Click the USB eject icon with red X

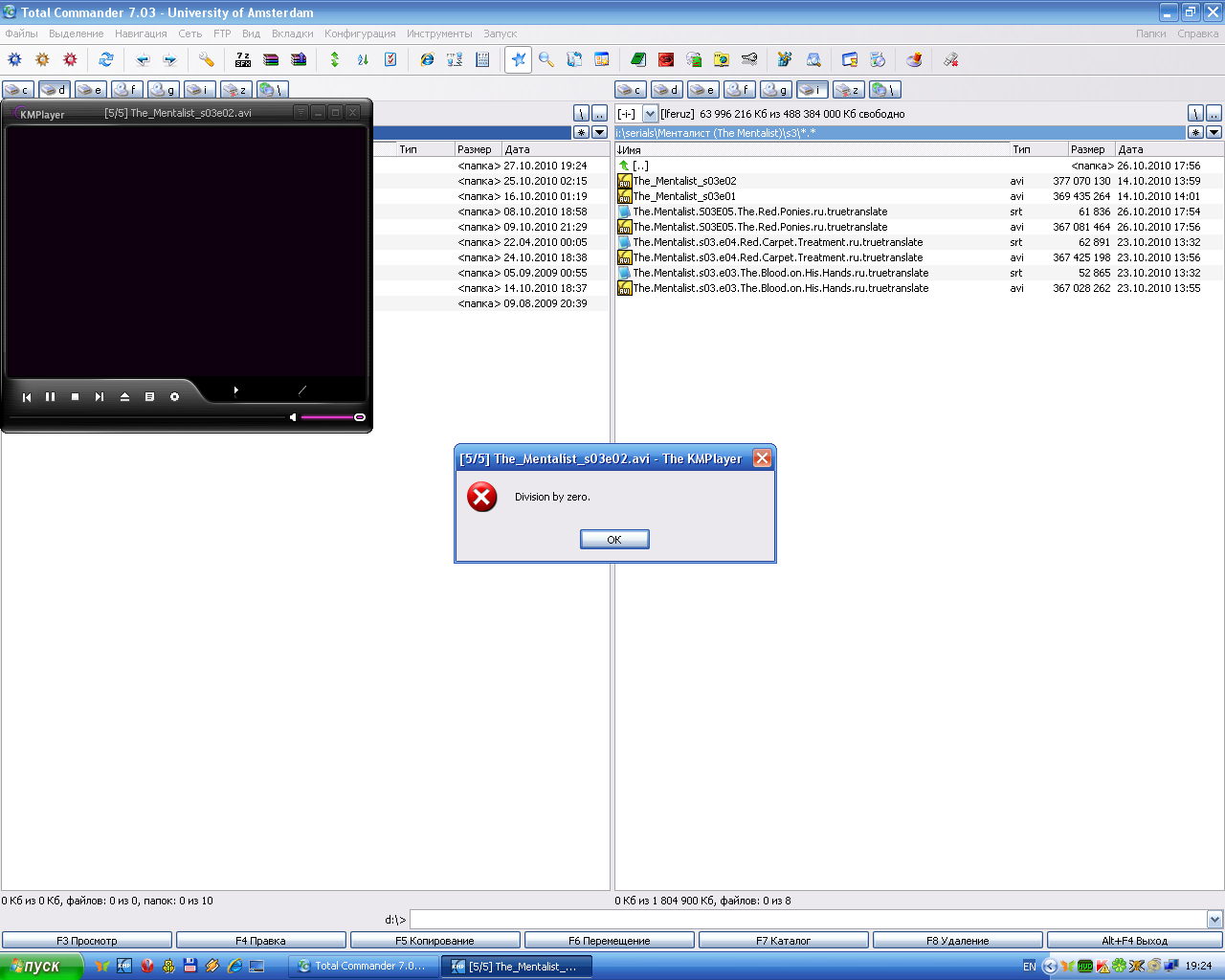(950, 59)
